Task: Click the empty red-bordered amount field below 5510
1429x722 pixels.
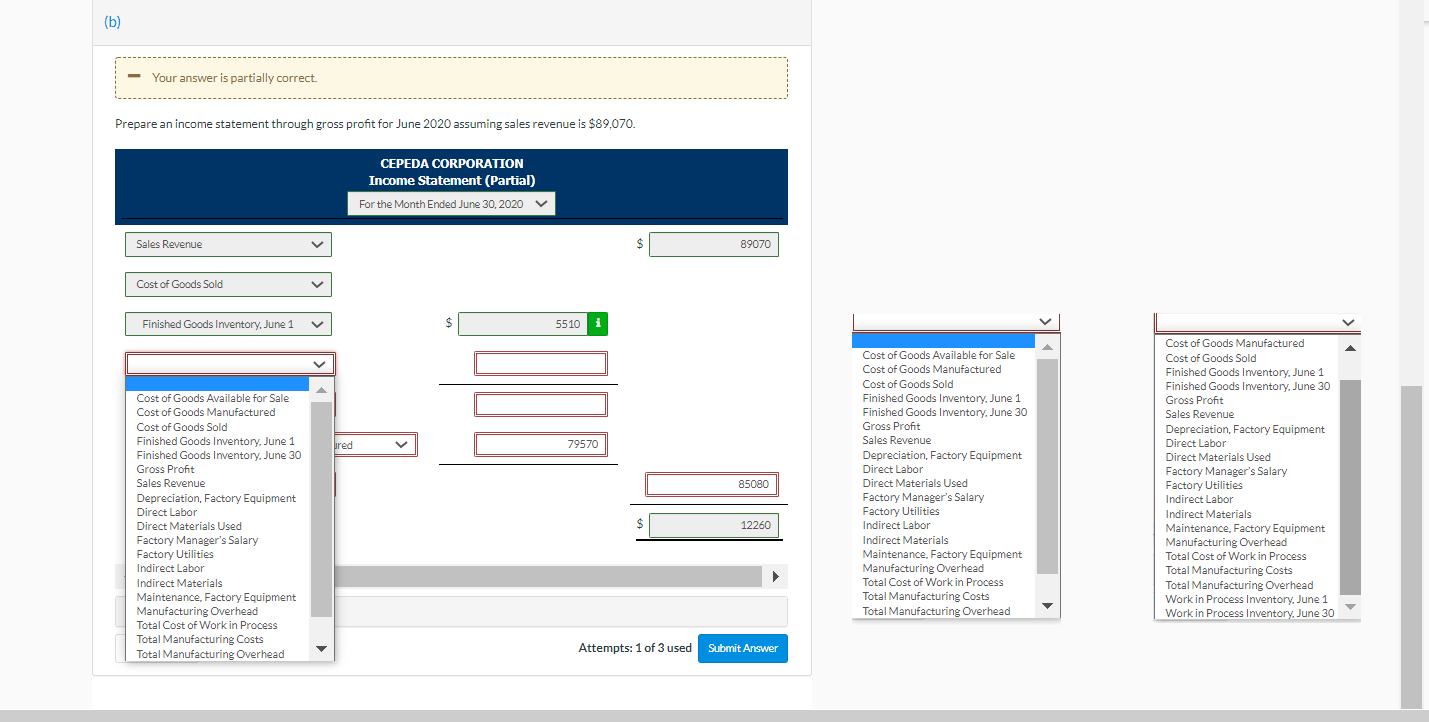Action: 540,363
